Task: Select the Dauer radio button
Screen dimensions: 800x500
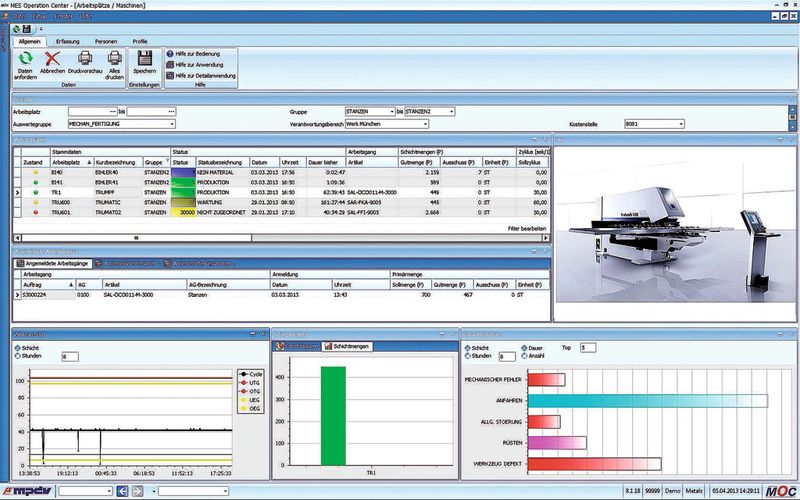Action: point(524,348)
